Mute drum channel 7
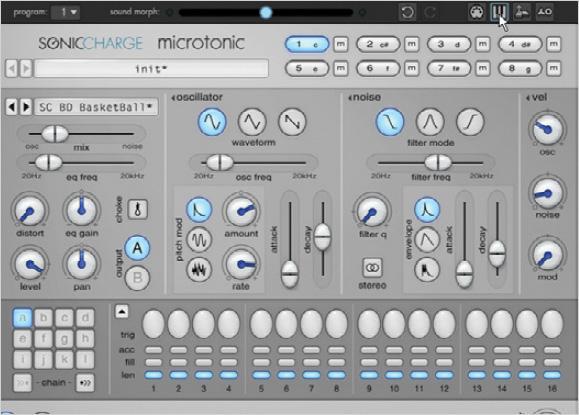The width and height of the screenshot is (579, 415). [482, 68]
